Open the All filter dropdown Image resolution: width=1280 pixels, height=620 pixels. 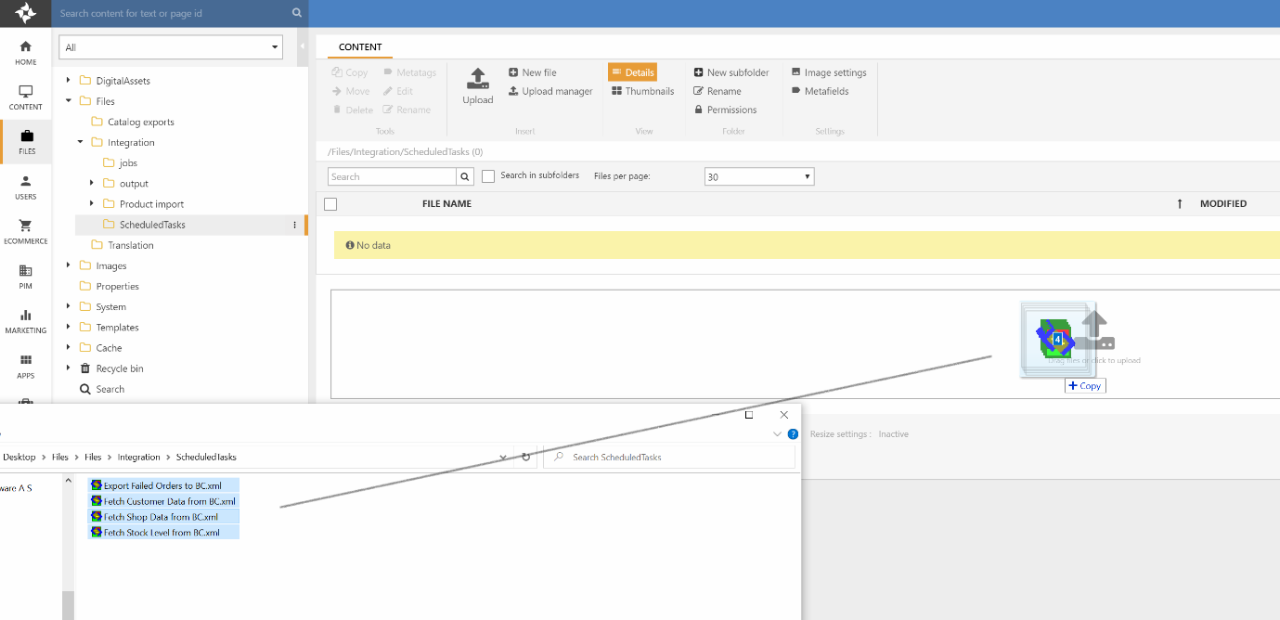click(171, 47)
